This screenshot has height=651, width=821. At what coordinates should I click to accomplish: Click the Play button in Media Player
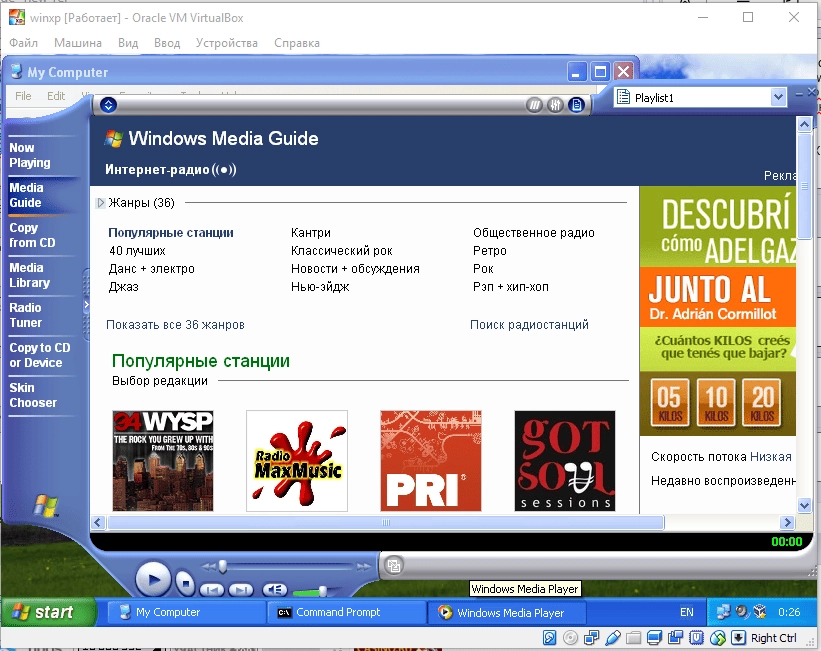pyautogui.click(x=153, y=580)
